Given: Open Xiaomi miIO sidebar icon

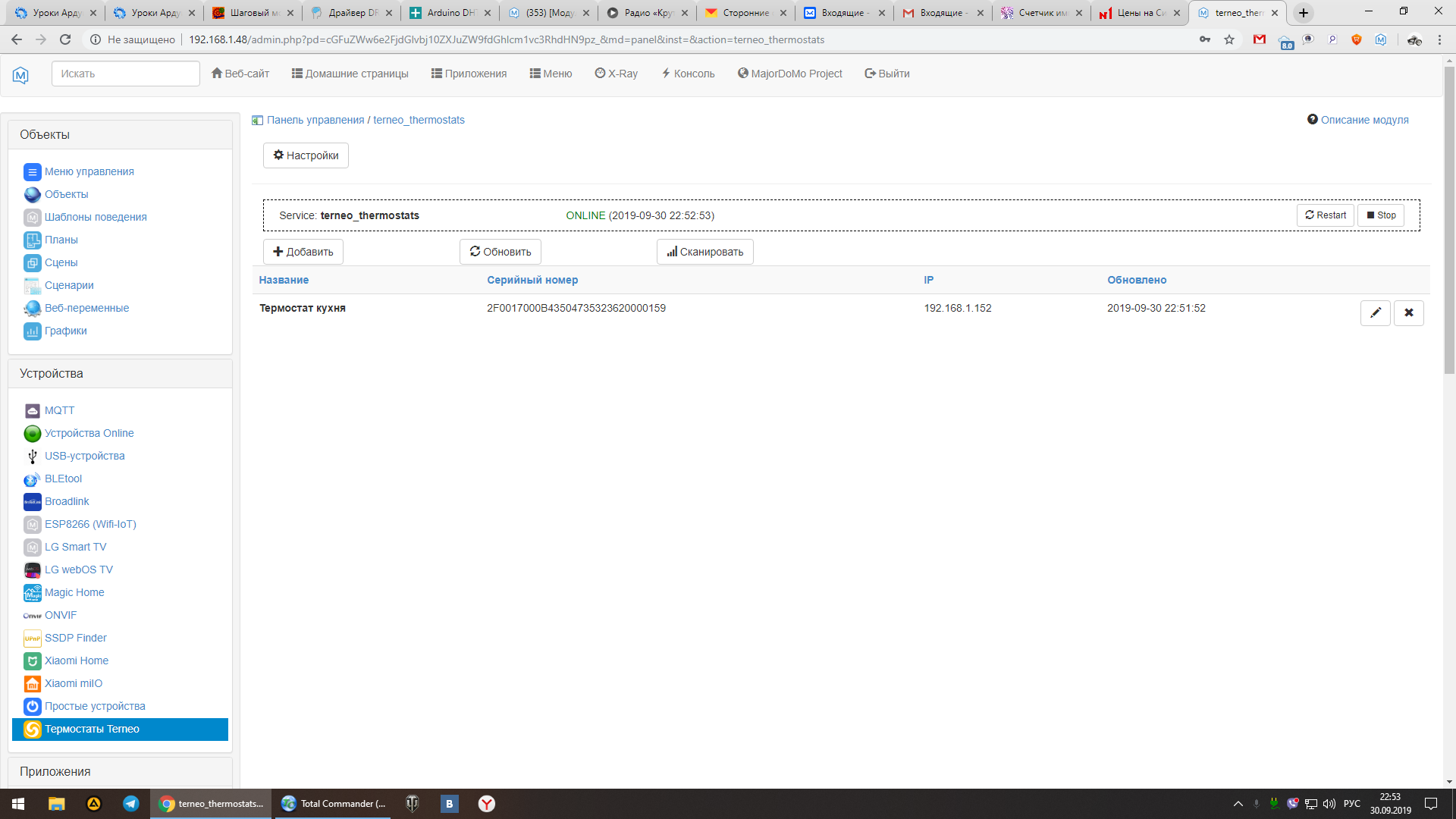Looking at the screenshot, I should [x=32, y=683].
